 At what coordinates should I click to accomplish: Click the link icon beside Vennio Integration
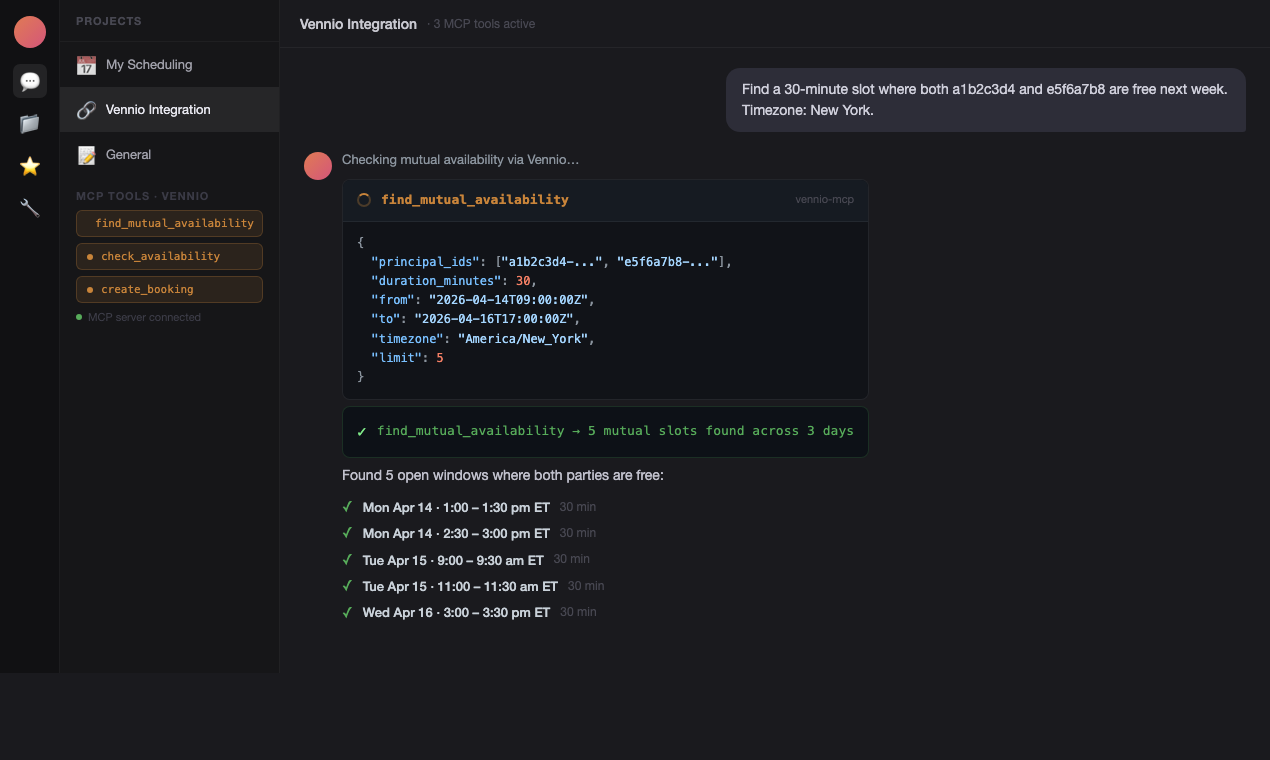coord(86,110)
